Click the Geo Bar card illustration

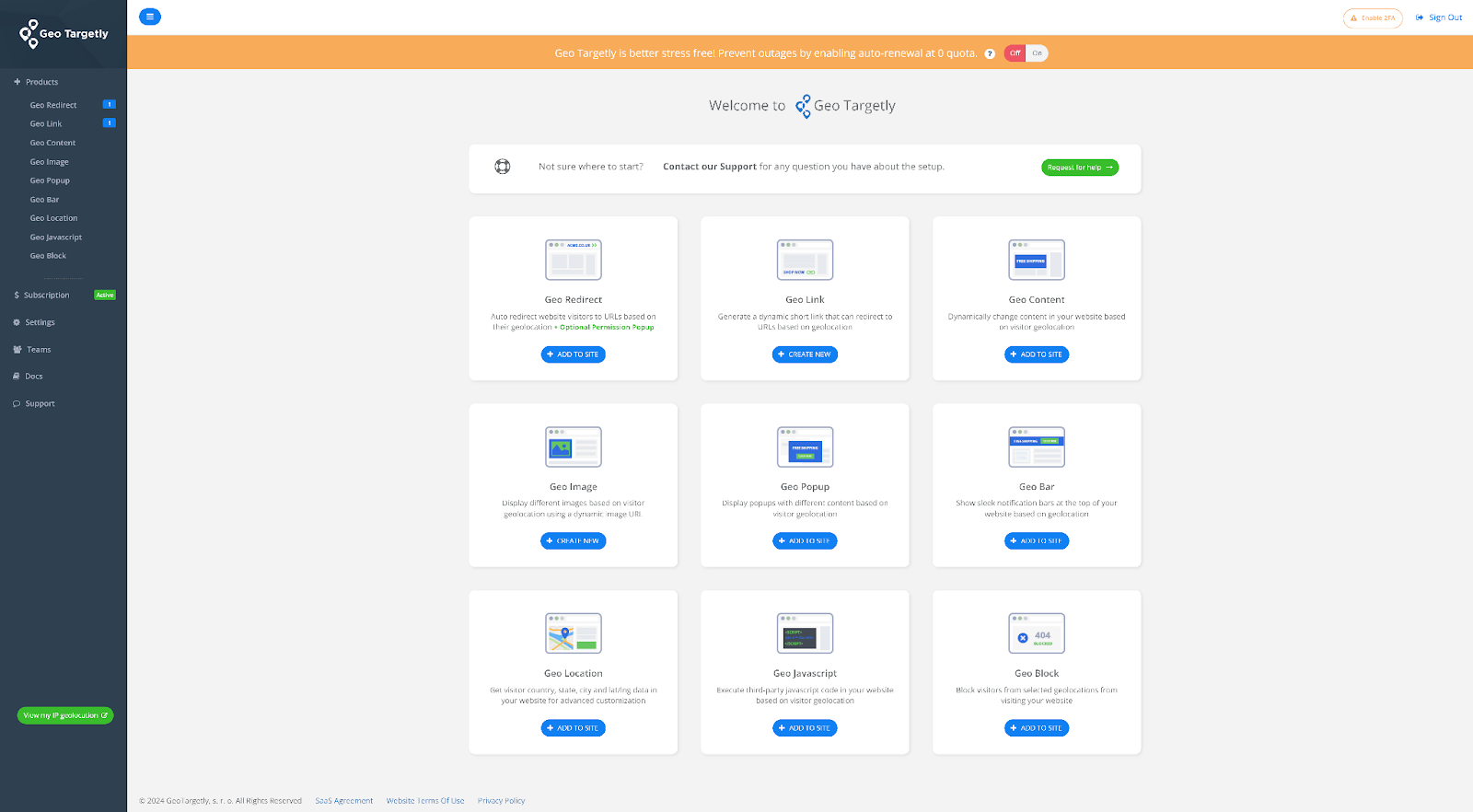[x=1037, y=447]
